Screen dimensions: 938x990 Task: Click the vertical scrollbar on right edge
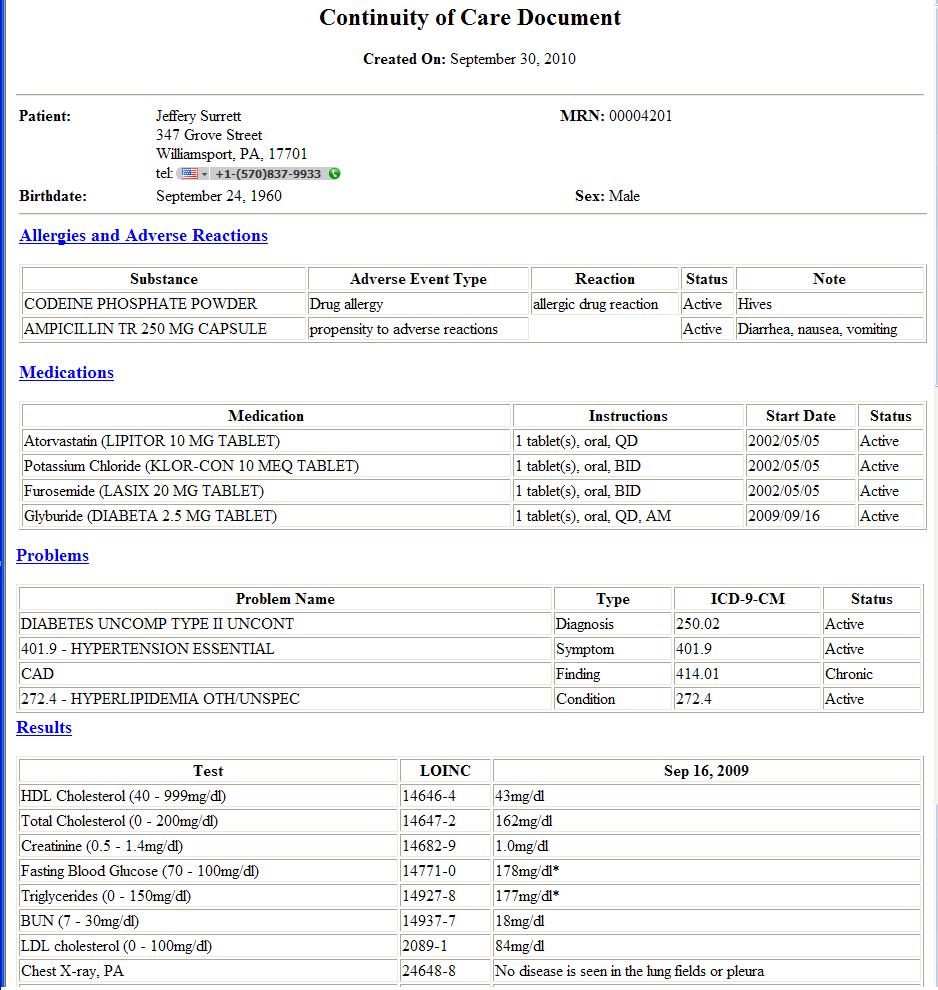935,189
